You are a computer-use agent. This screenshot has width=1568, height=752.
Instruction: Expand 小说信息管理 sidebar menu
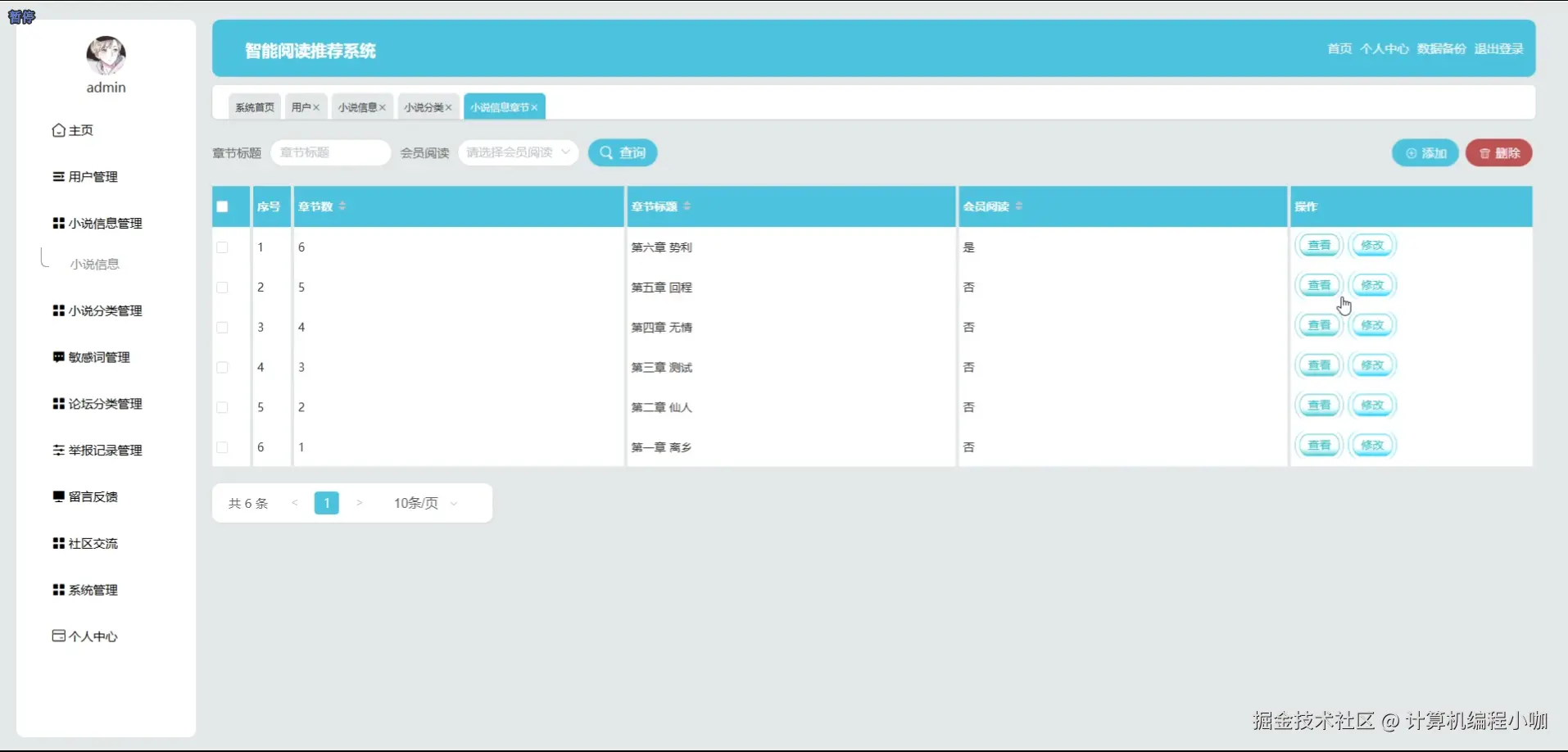pos(97,224)
